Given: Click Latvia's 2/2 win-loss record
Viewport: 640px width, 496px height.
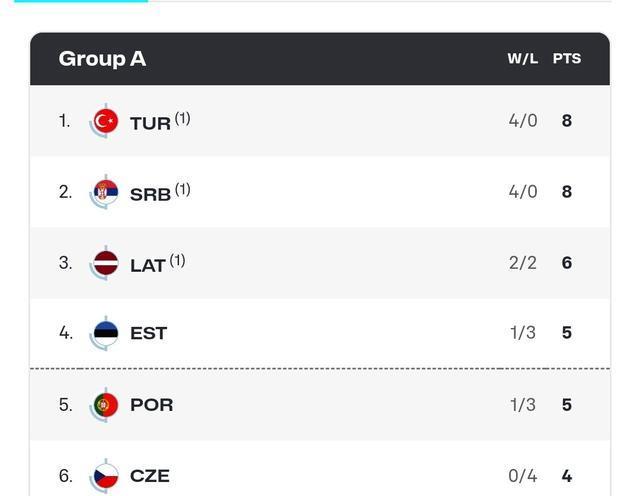Looking at the screenshot, I should pos(522,263).
